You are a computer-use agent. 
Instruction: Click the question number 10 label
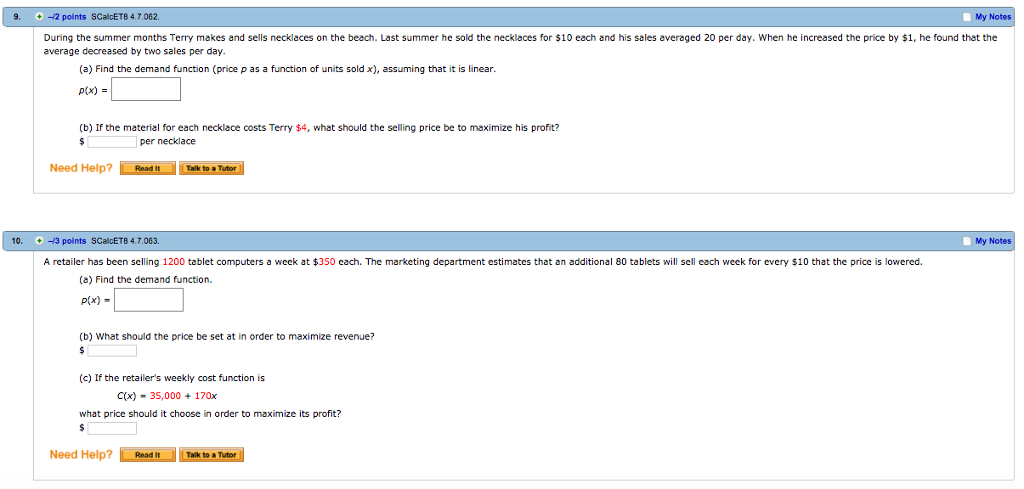(x=16, y=241)
